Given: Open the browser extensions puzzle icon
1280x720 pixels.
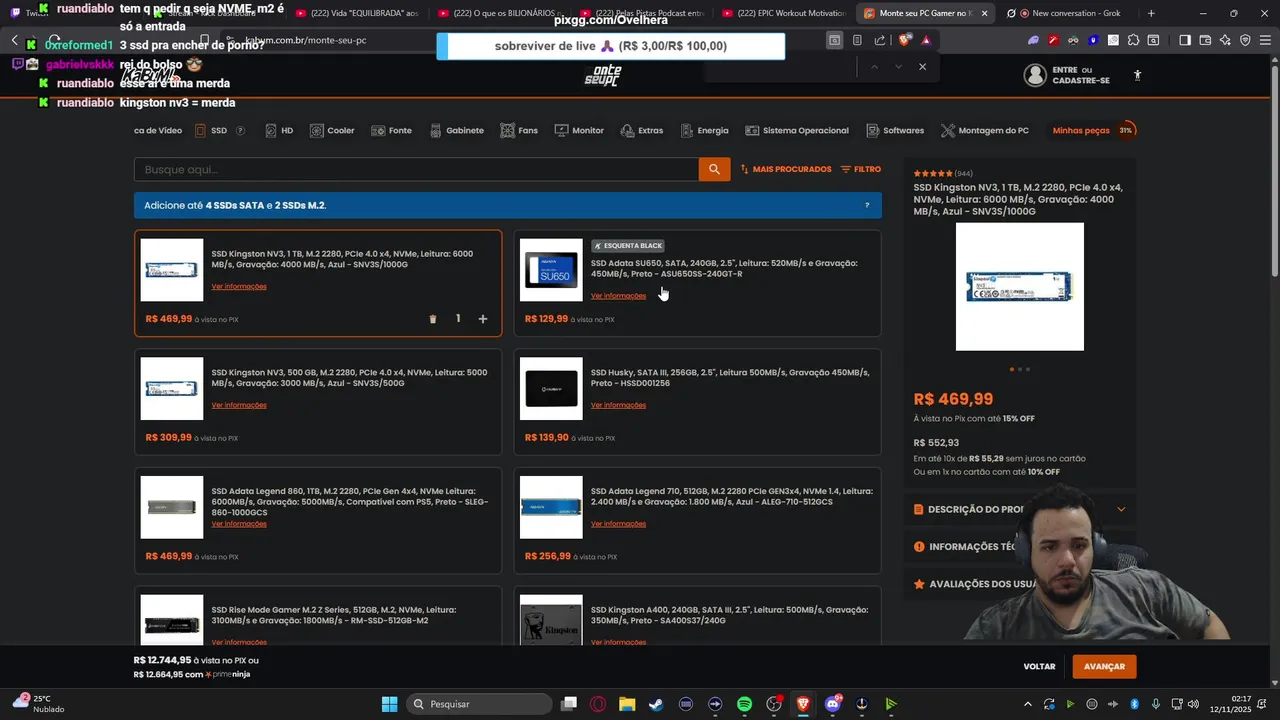Looking at the screenshot, I should pos(1133,40).
